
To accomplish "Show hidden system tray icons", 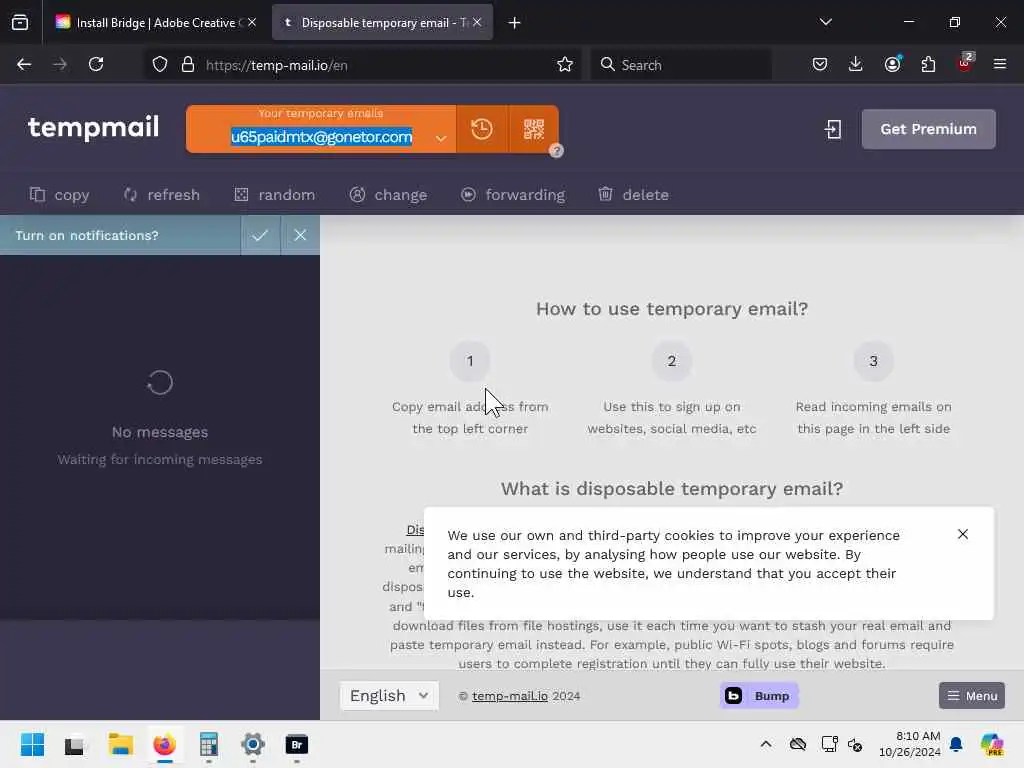I will pyautogui.click(x=766, y=744).
